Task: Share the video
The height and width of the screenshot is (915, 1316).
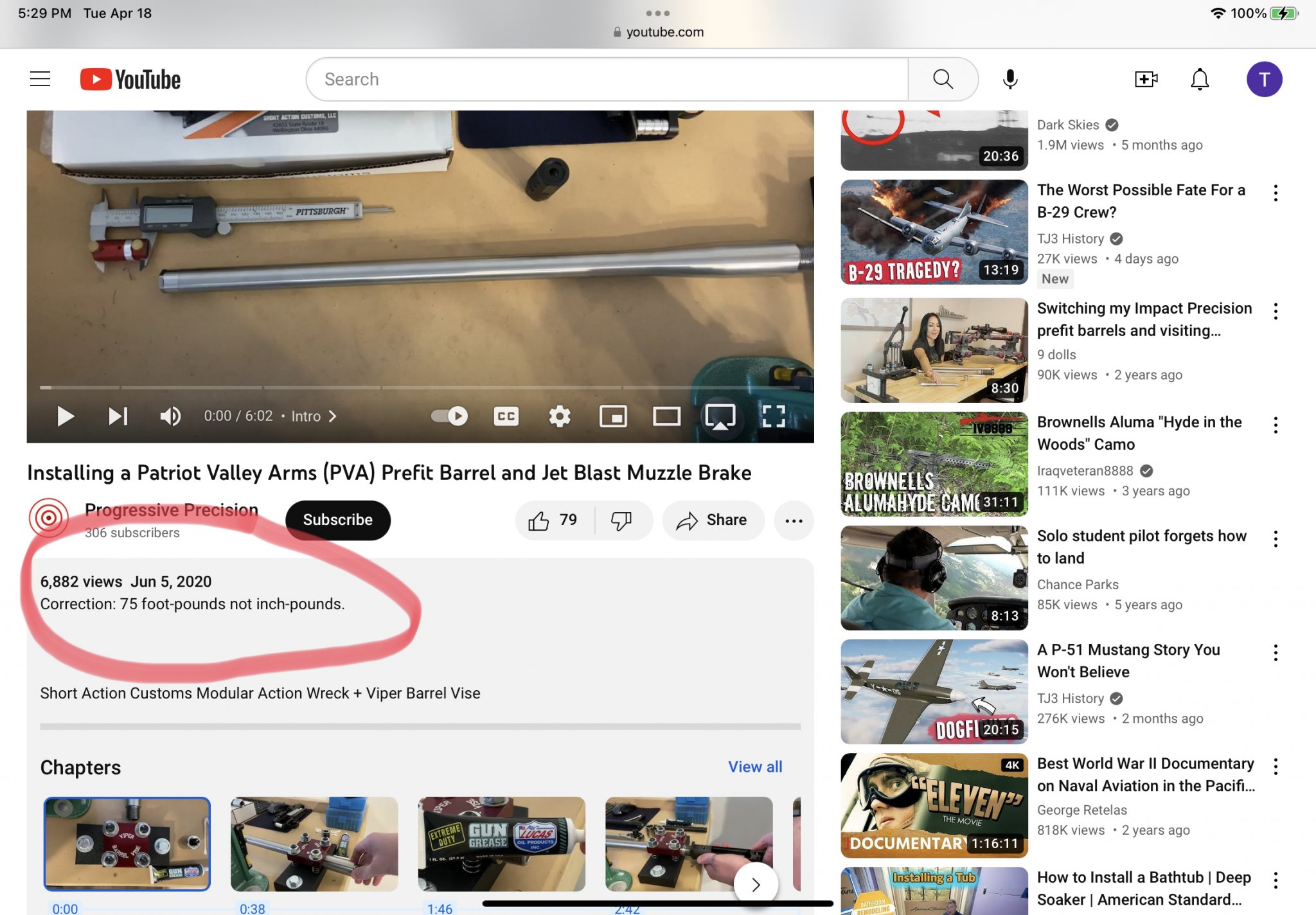Action: tap(713, 520)
